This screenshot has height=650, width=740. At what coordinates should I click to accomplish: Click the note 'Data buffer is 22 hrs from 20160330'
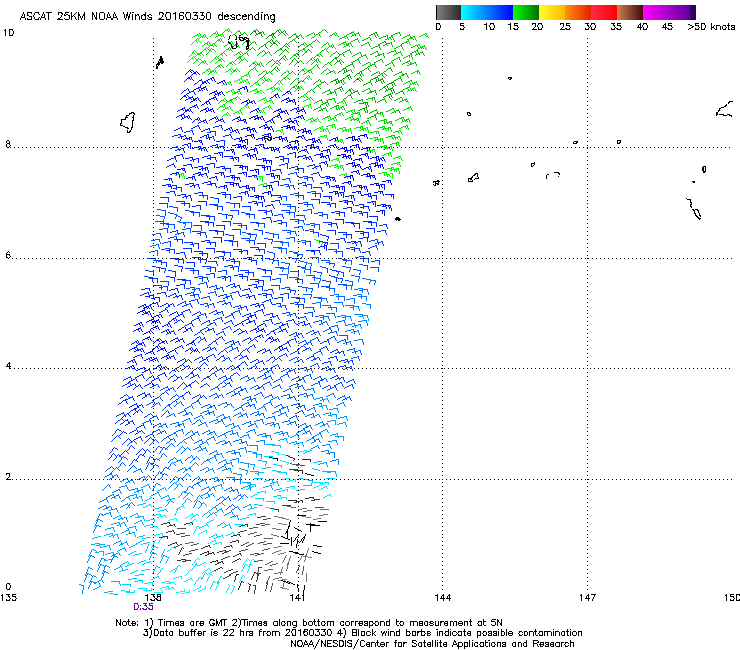tap(243, 633)
